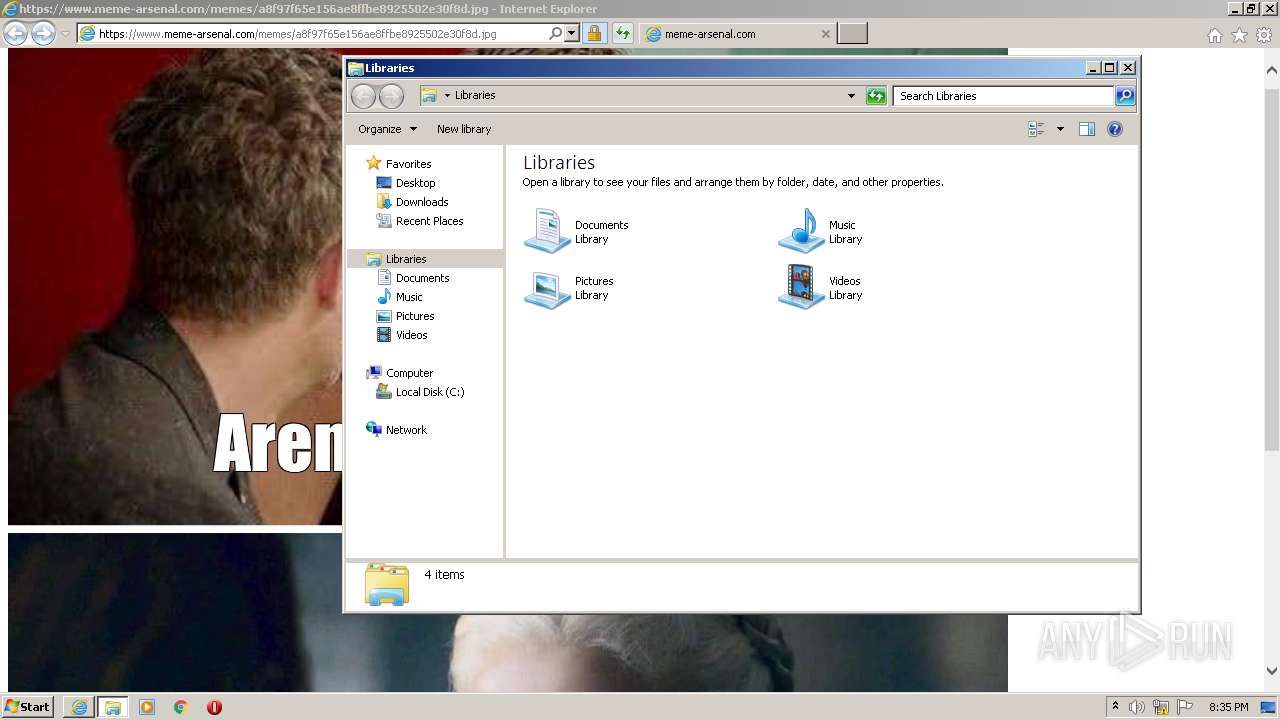1280x720 pixels.
Task: Click the IE Home icon
Action: (1214, 35)
